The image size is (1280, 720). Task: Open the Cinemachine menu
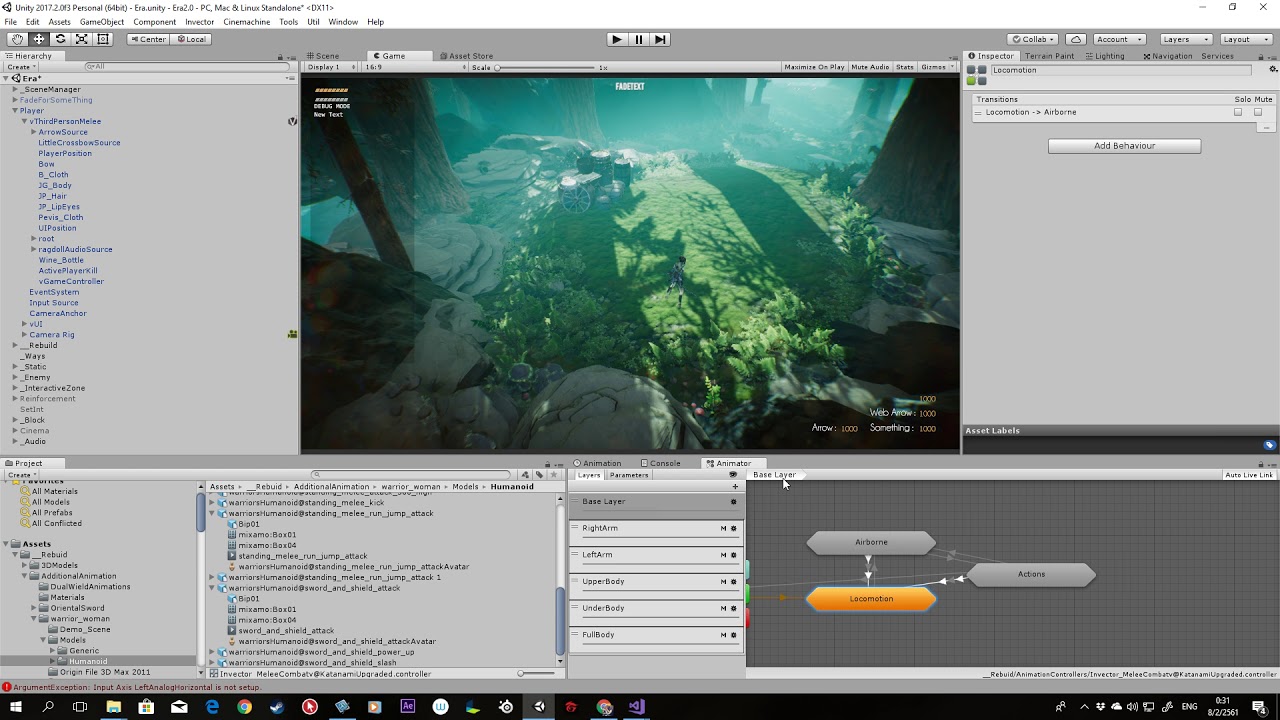(247, 22)
